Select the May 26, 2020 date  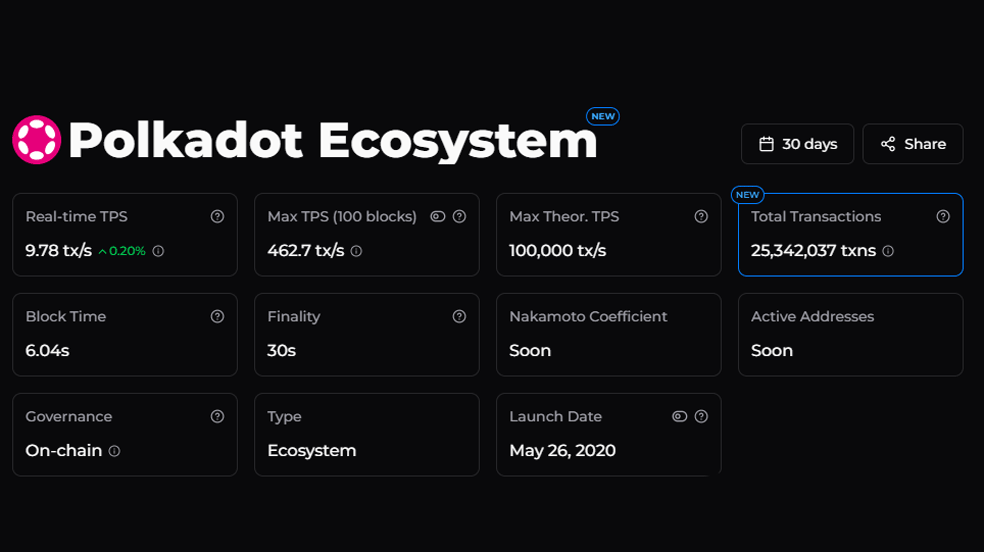pos(562,450)
